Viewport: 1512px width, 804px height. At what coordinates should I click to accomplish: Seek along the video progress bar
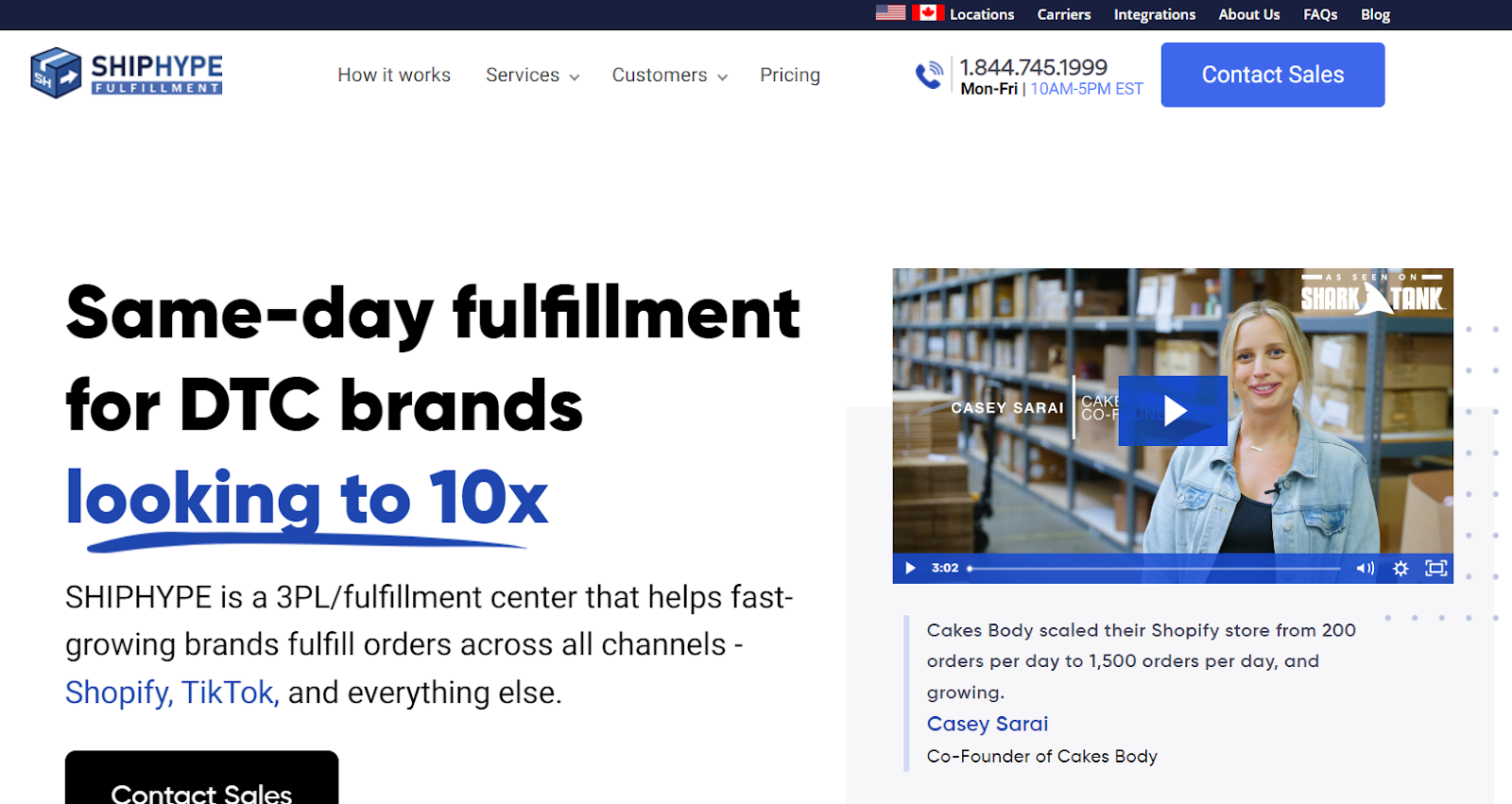(x=1155, y=568)
